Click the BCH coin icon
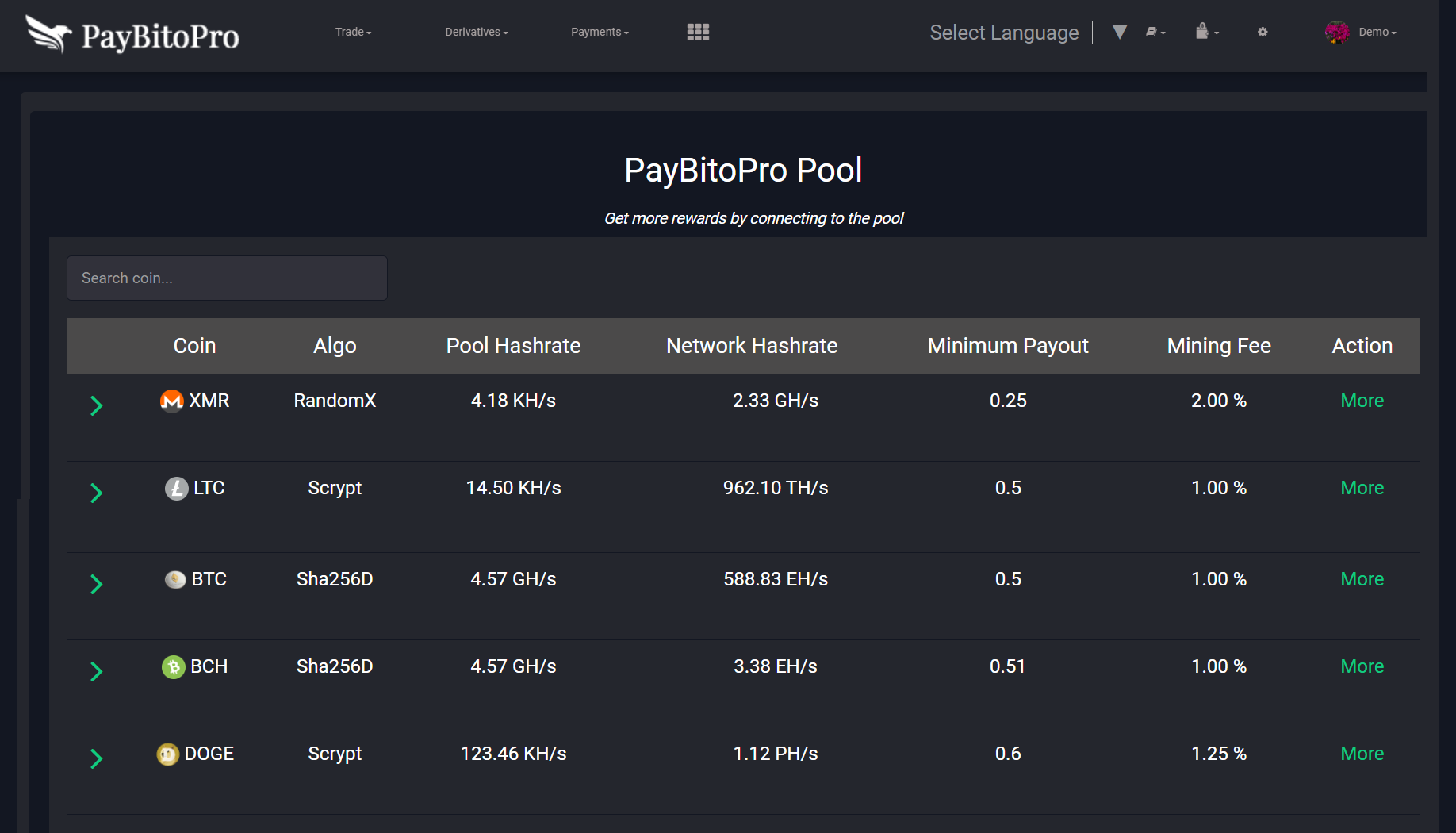The height and width of the screenshot is (833, 1456). click(x=174, y=666)
